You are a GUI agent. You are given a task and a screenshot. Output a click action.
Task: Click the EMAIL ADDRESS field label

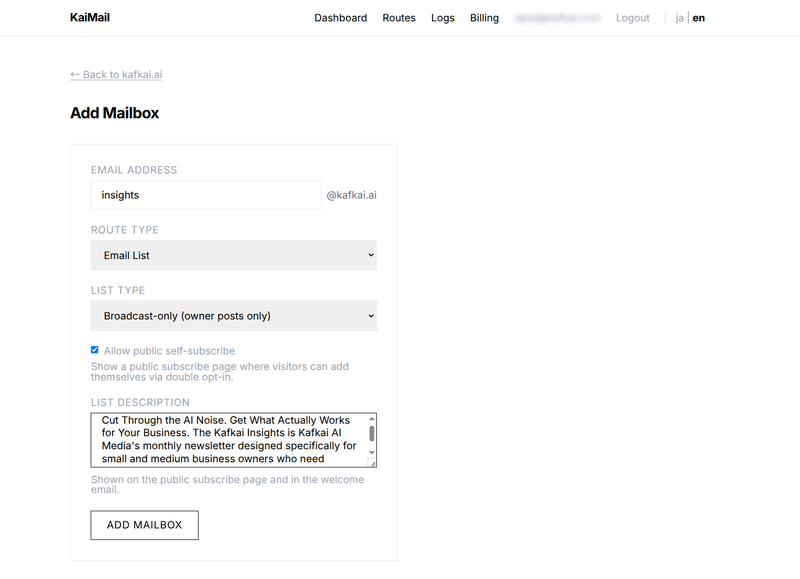pyautogui.click(x=134, y=170)
